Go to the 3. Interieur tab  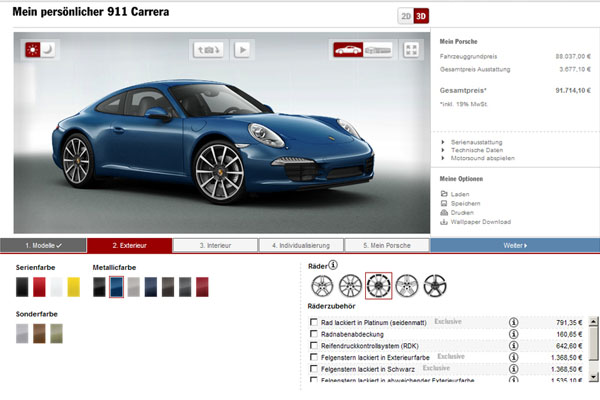point(215,245)
